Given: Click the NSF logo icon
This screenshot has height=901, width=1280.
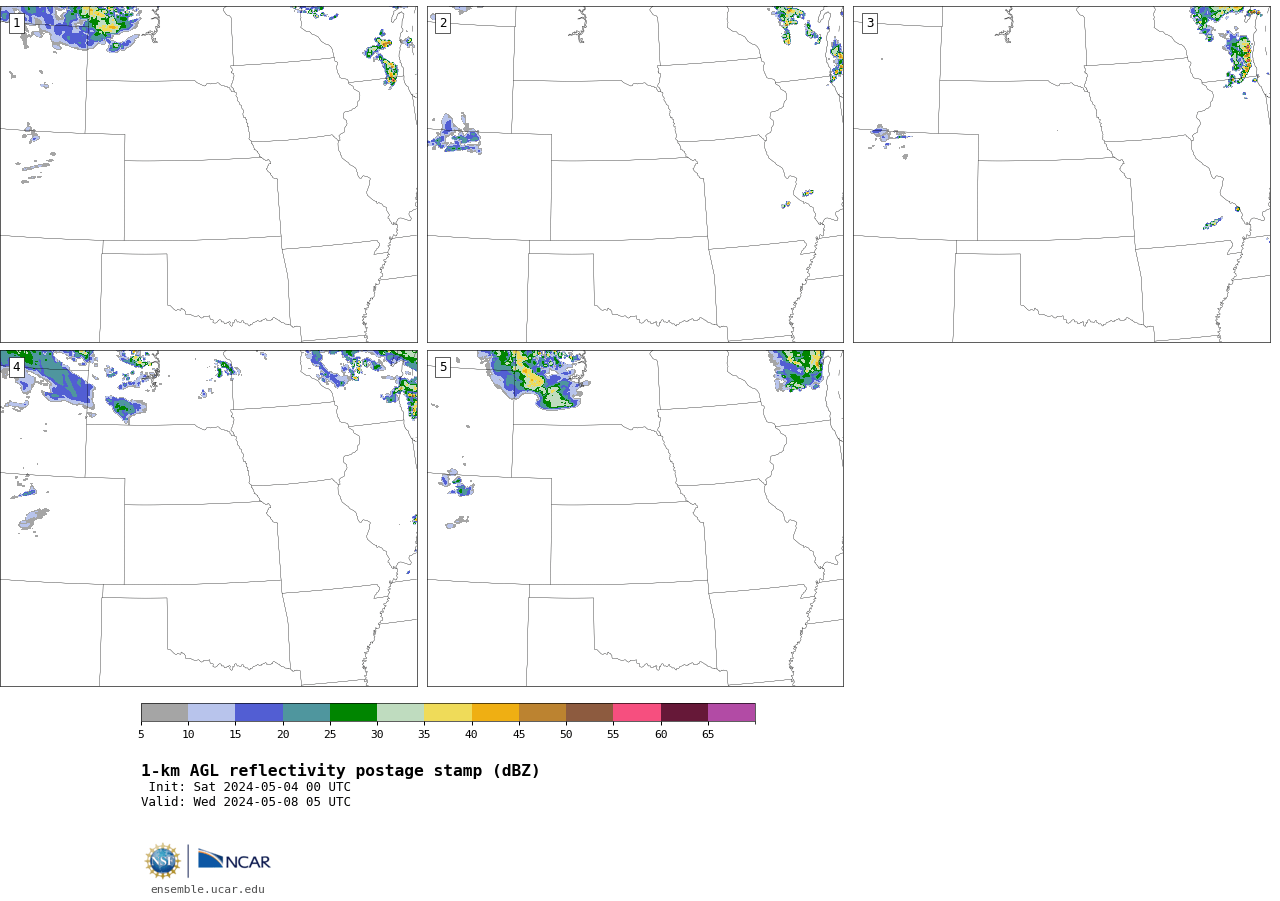Looking at the screenshot, I should (x=163, y=861).
